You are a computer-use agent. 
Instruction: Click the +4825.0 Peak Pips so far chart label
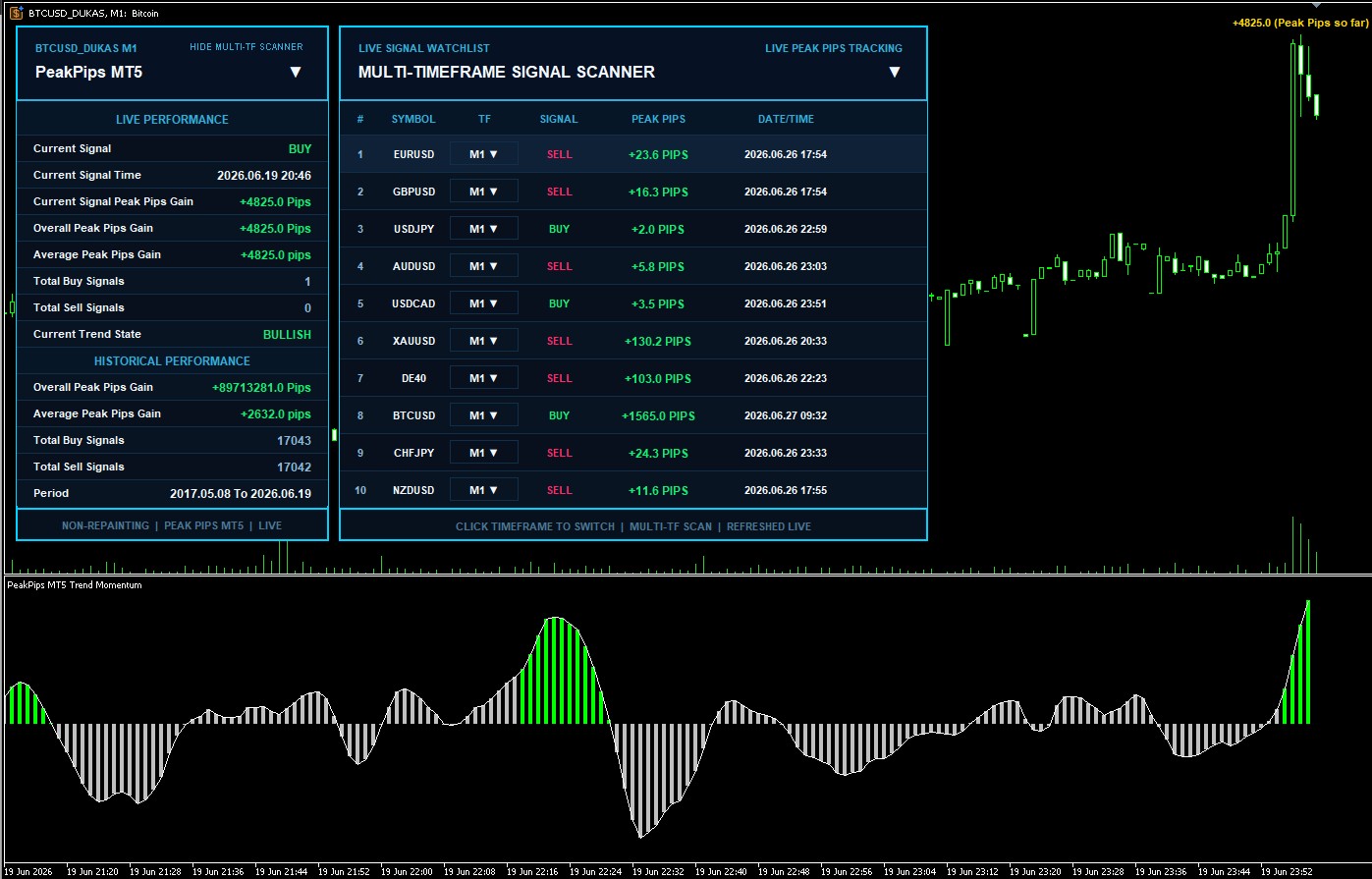(x=1299, y=23)
